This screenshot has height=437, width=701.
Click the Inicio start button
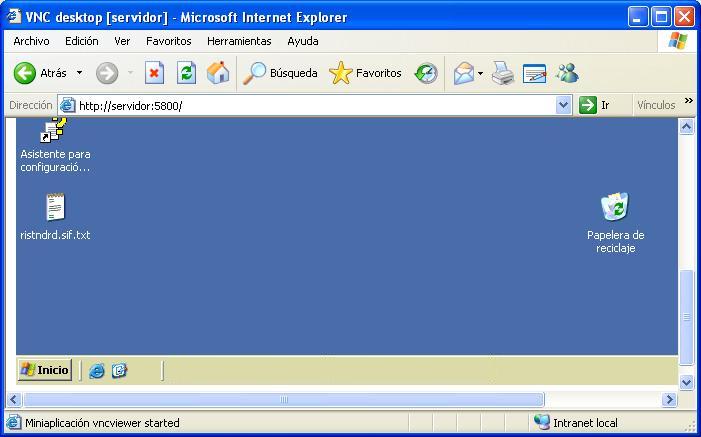tap(45, 370)
